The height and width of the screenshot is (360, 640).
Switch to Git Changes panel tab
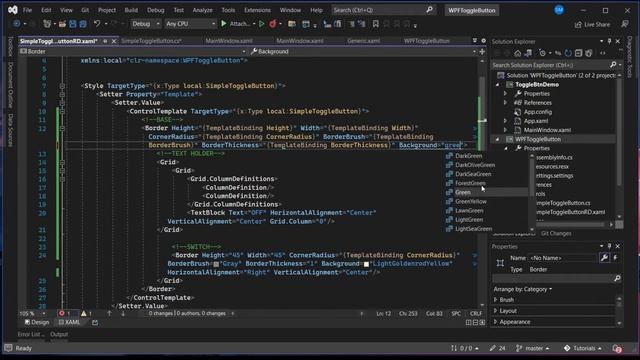(556, 233)
